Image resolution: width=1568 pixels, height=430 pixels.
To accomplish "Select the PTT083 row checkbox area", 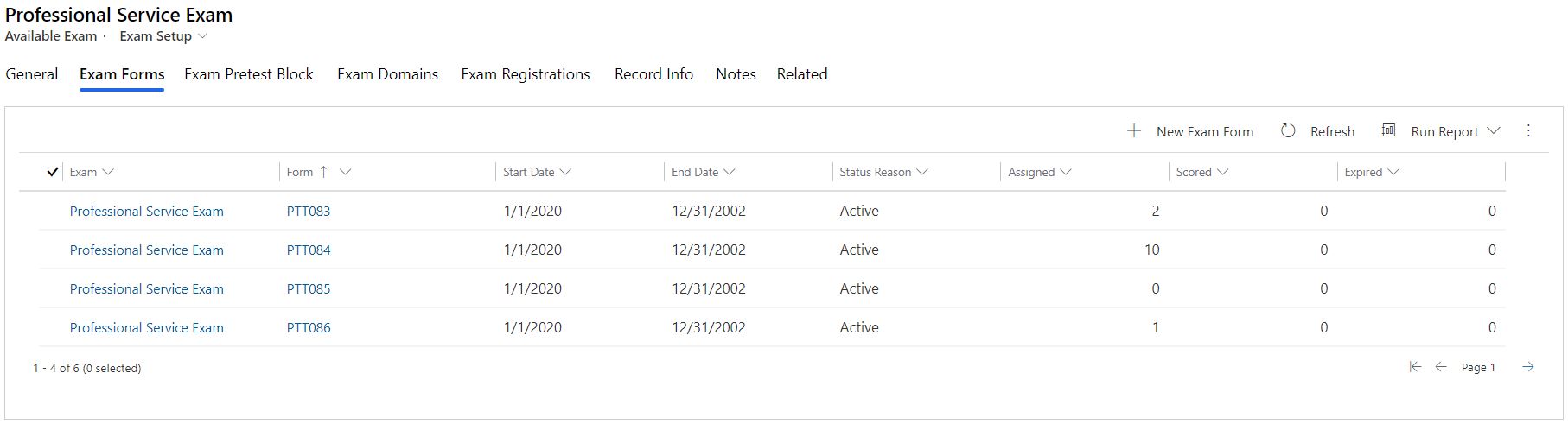I will point(52,211).
